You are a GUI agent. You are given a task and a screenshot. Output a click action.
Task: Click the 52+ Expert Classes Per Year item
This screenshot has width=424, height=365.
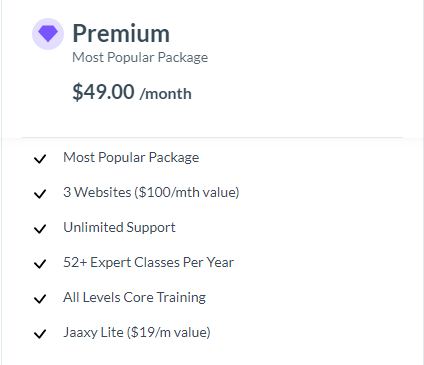click(149, 263)
